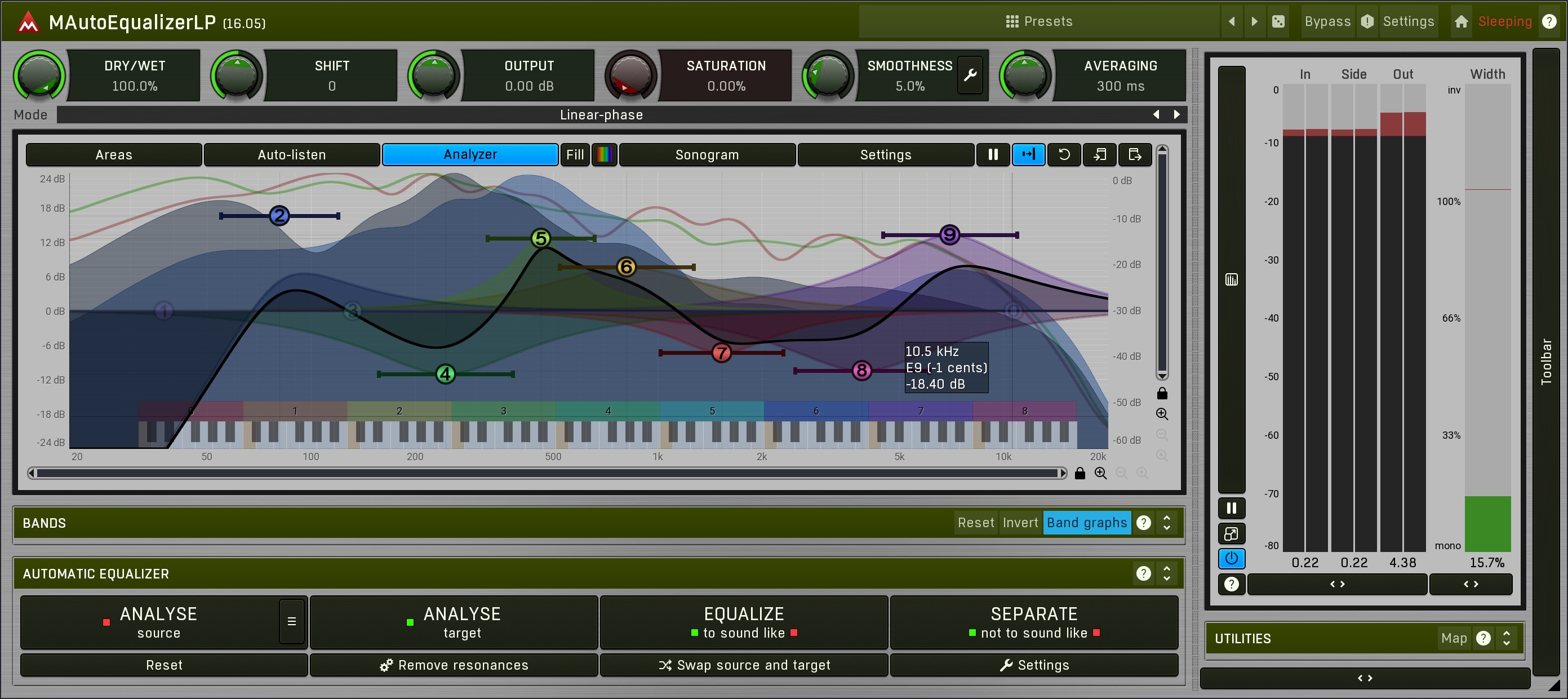Open the title-bar Settings menu
This screenshot has width=1568, height=699.
click(1408, 22)
